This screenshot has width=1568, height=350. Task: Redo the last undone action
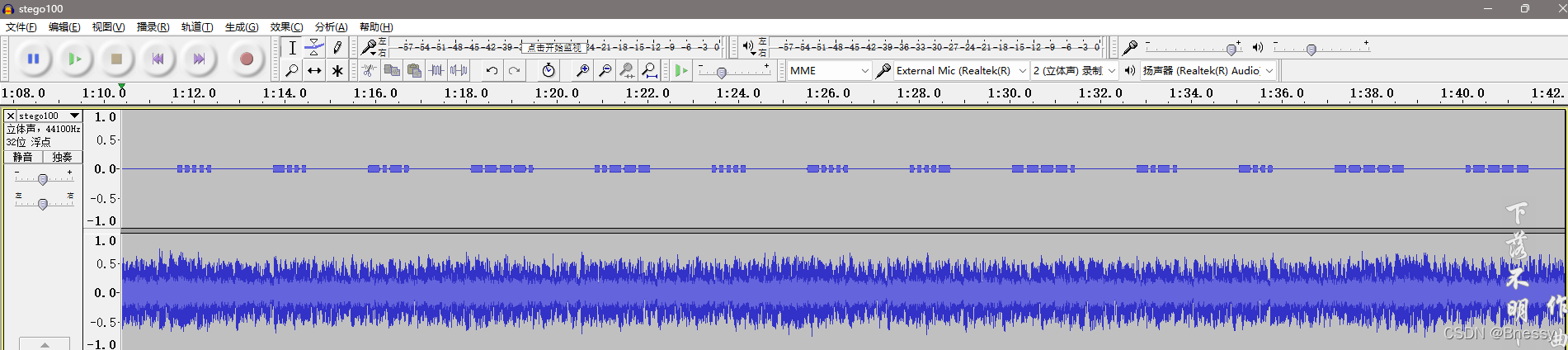coord(514,71)
